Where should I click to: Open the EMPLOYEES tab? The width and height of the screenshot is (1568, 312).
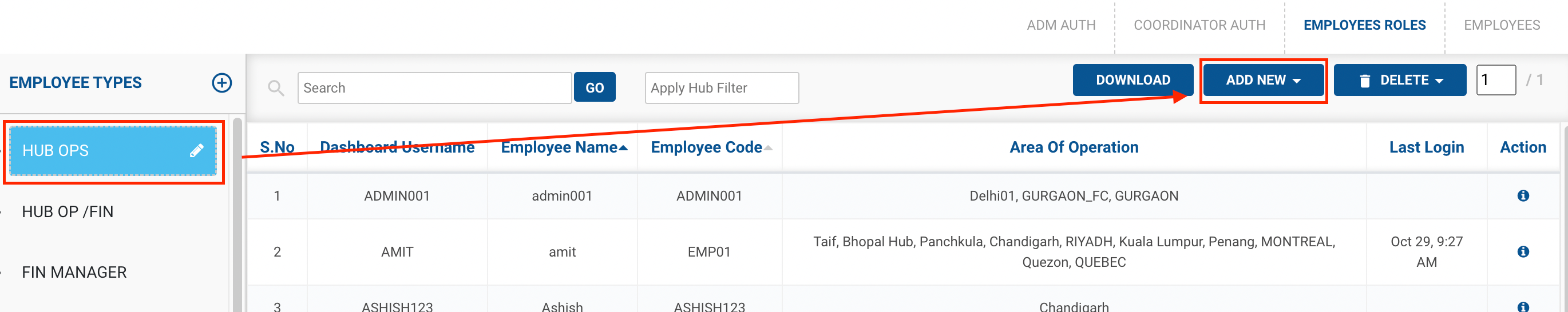(x=1501, y=26)
